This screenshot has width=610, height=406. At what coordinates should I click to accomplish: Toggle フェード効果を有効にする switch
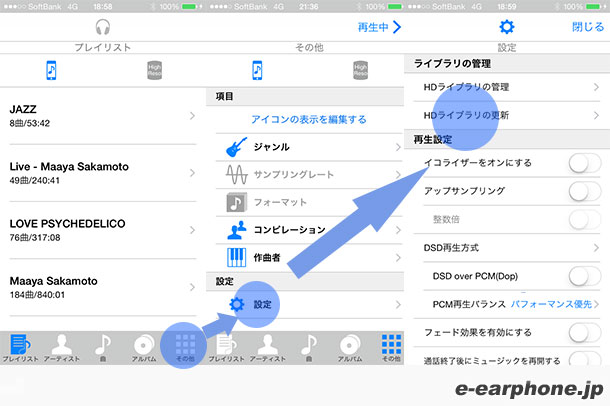585,332
